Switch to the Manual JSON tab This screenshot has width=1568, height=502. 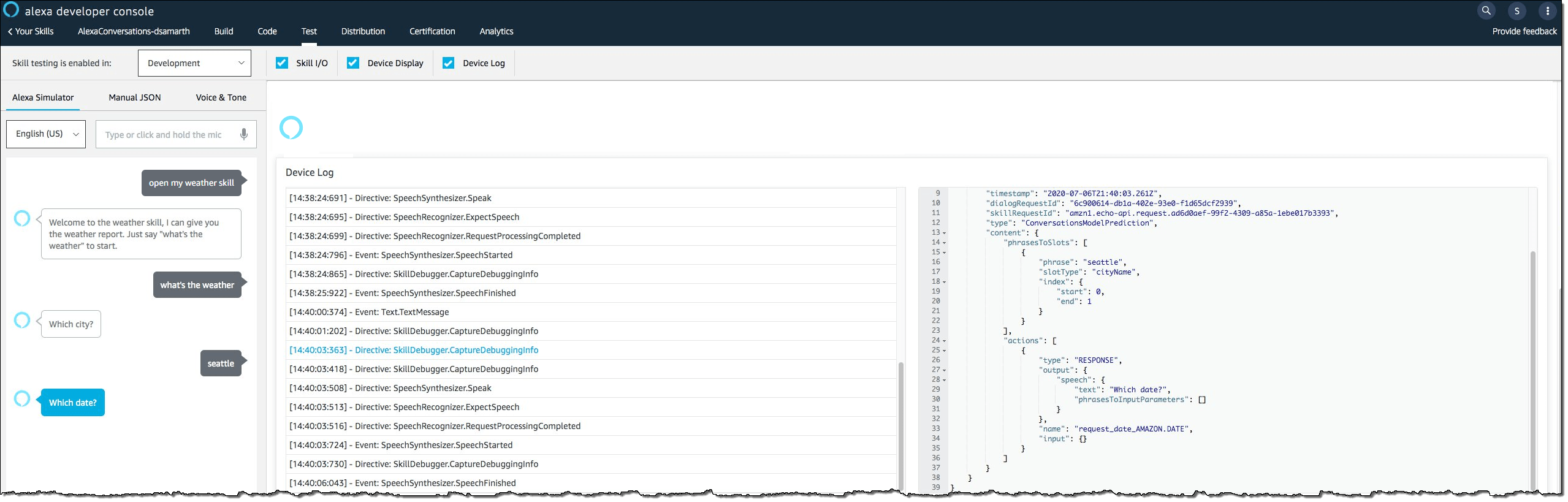(135, 97)
